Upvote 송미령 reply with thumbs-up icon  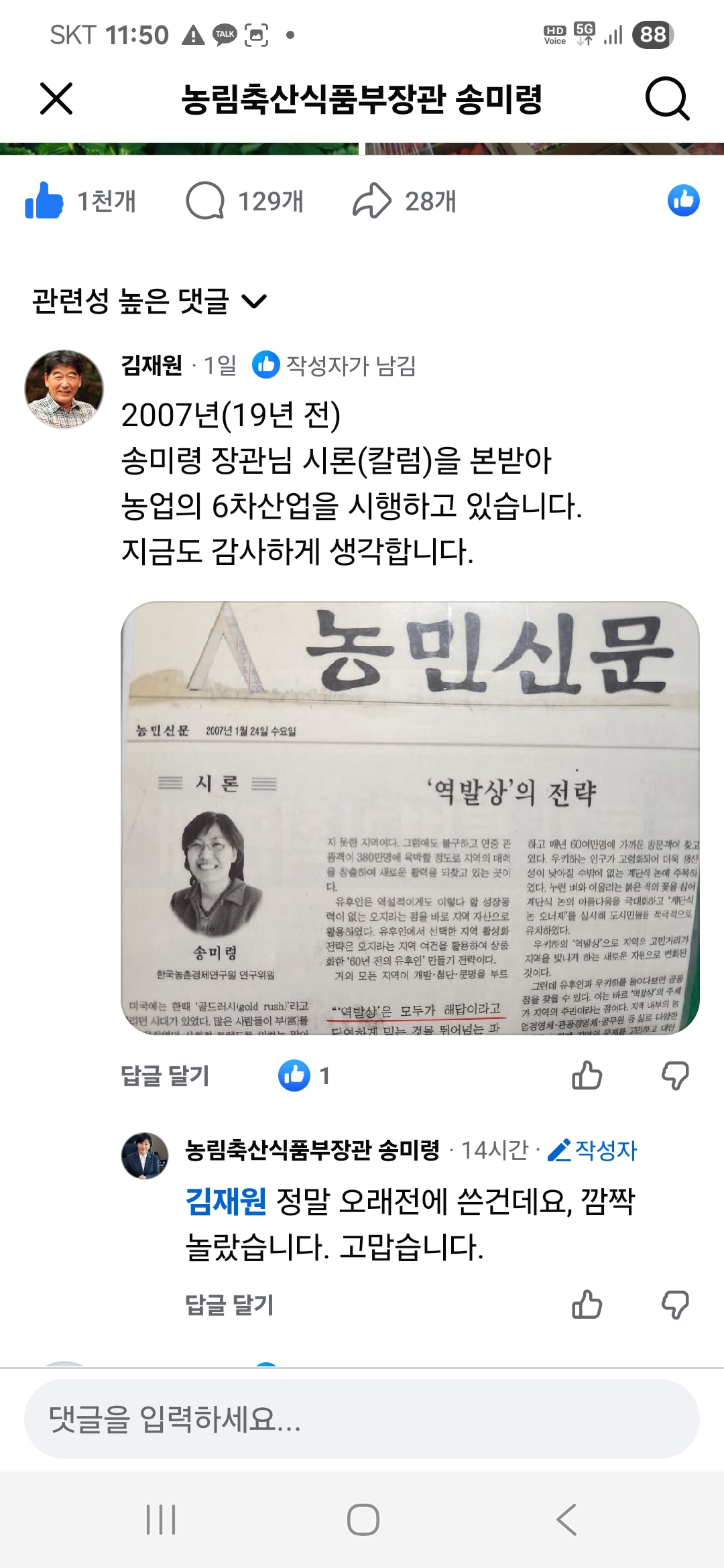[x=587, y=1305]
